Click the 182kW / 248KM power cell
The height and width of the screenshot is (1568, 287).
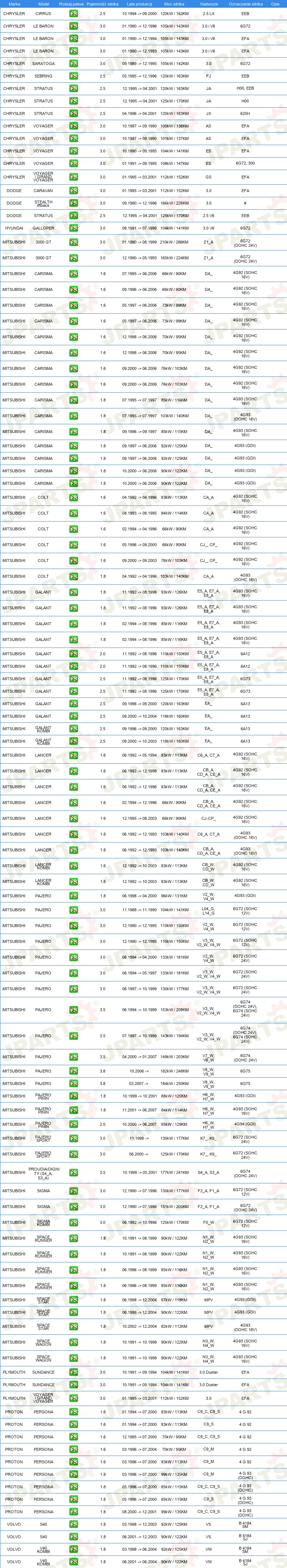pos(174,1071)
